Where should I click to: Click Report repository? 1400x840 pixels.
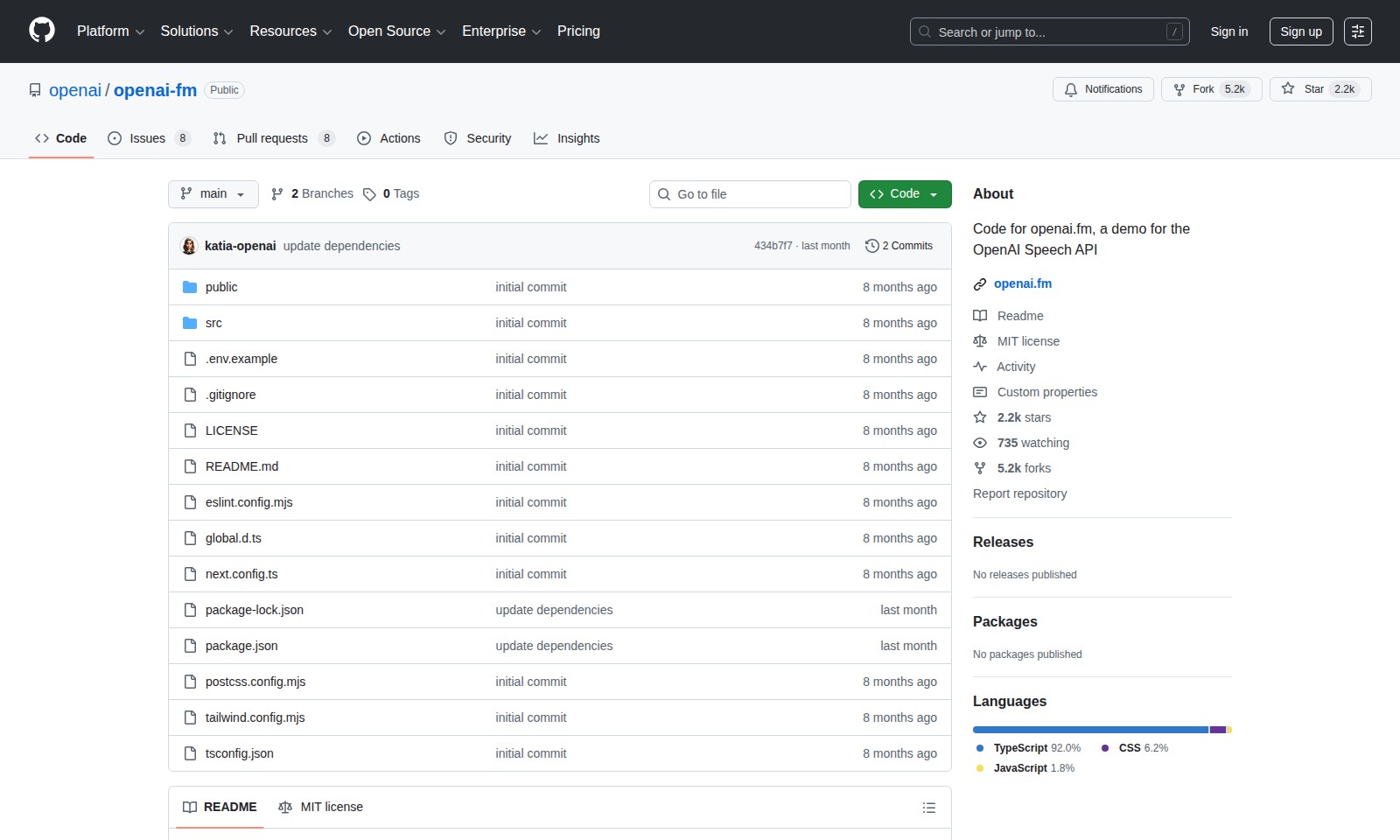coord(1019,493)
